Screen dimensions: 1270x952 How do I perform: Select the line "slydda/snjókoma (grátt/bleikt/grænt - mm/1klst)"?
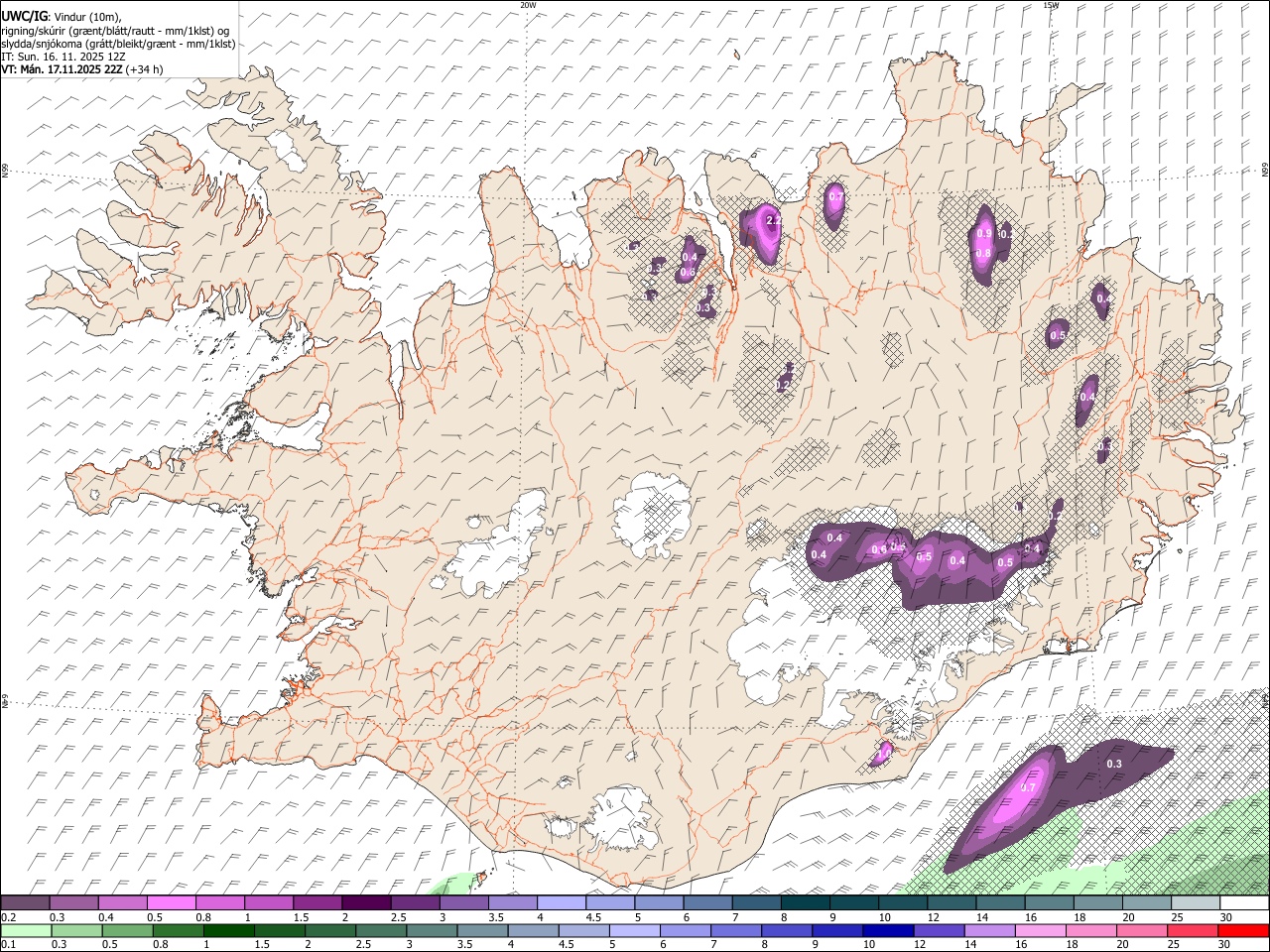point(118,43)
